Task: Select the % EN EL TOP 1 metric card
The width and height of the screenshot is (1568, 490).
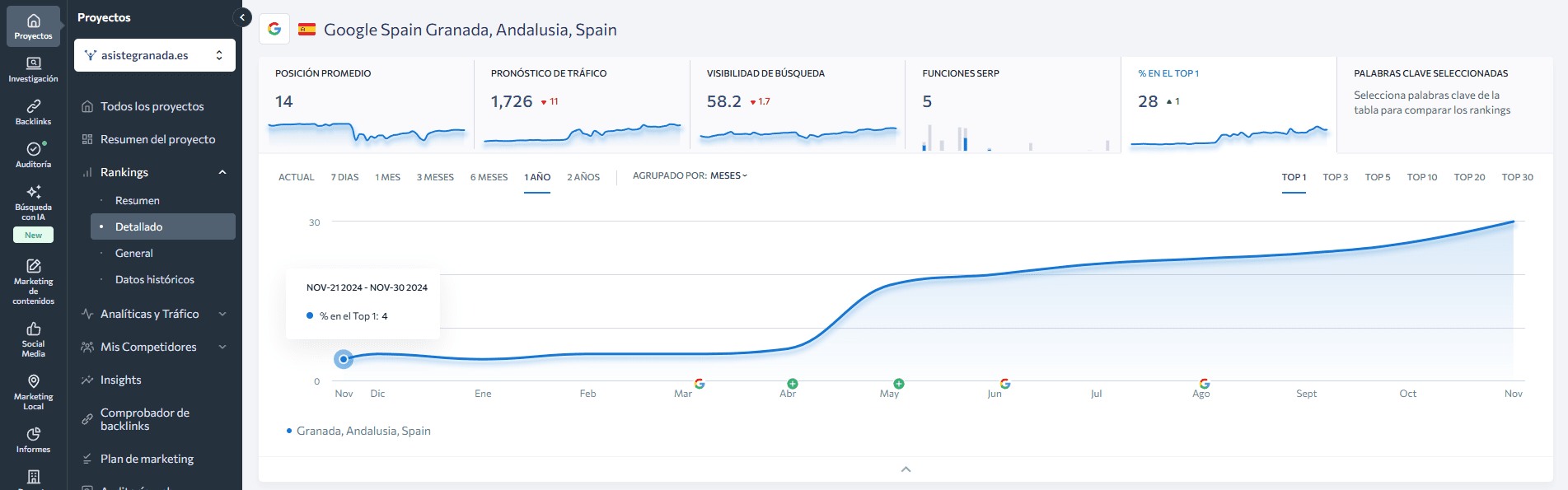Action: (x=1228, y=104)
